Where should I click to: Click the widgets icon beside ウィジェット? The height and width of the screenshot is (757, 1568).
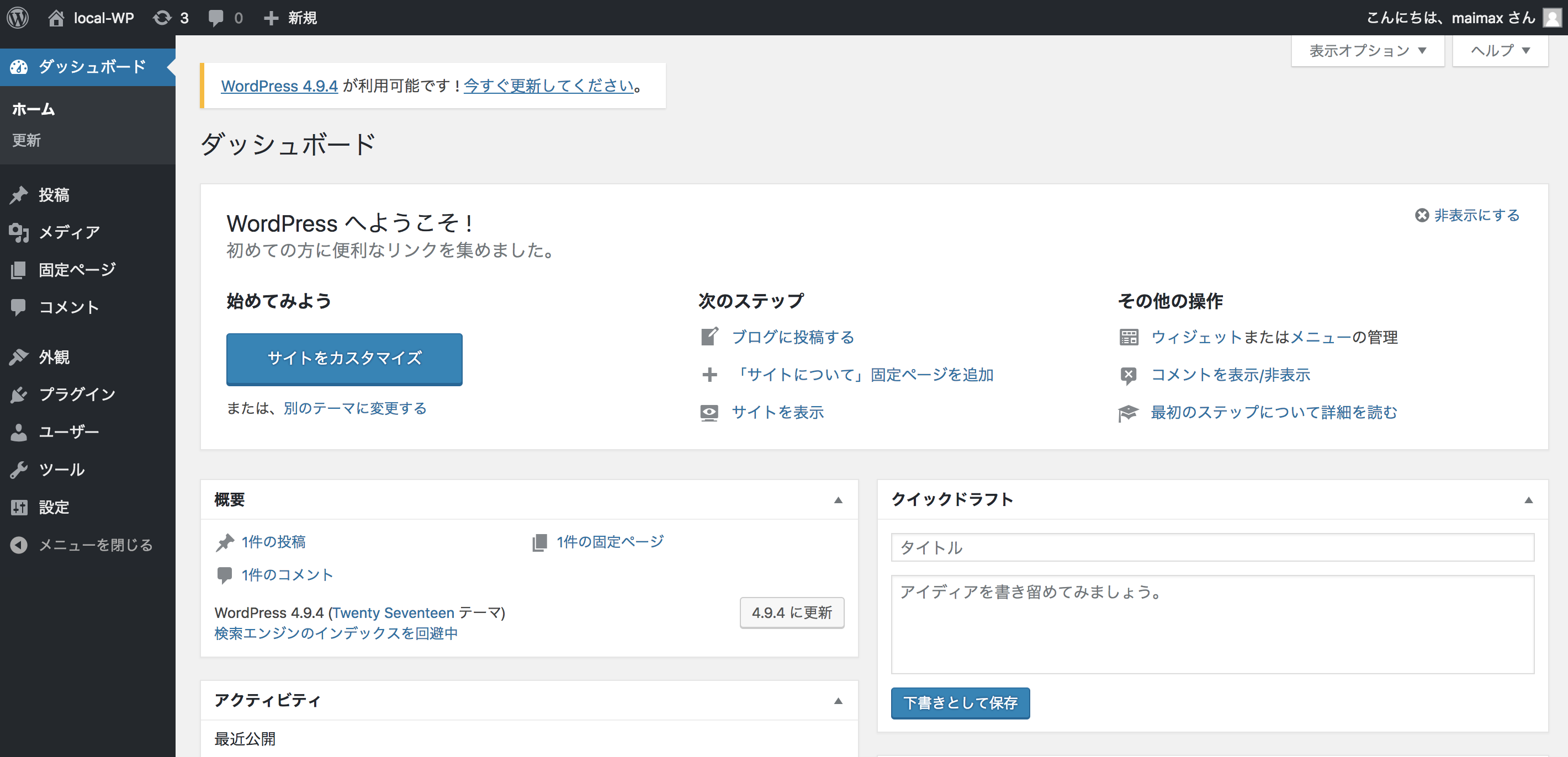[x=1129, y=337]
